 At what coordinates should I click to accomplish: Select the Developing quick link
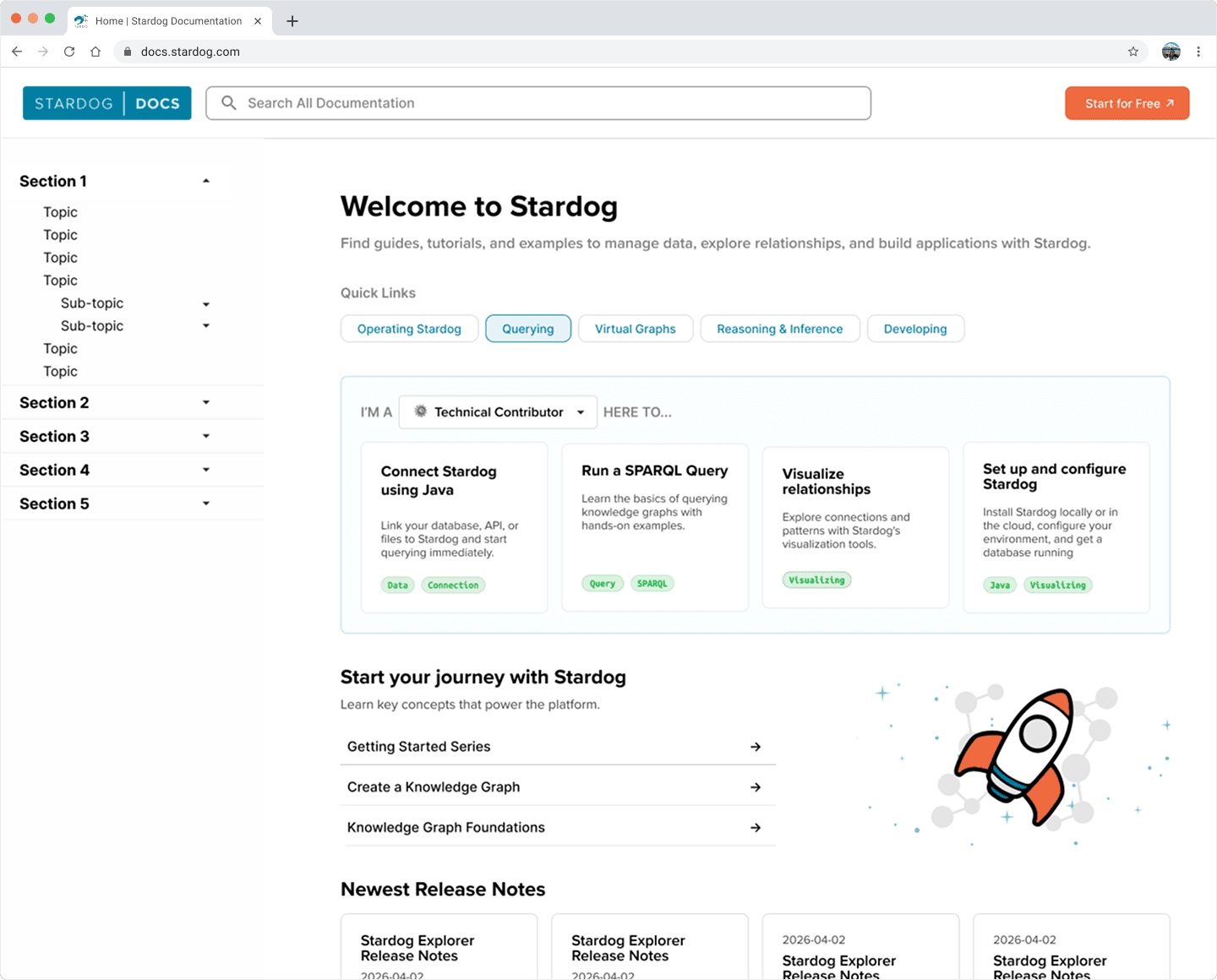(915, 329)
